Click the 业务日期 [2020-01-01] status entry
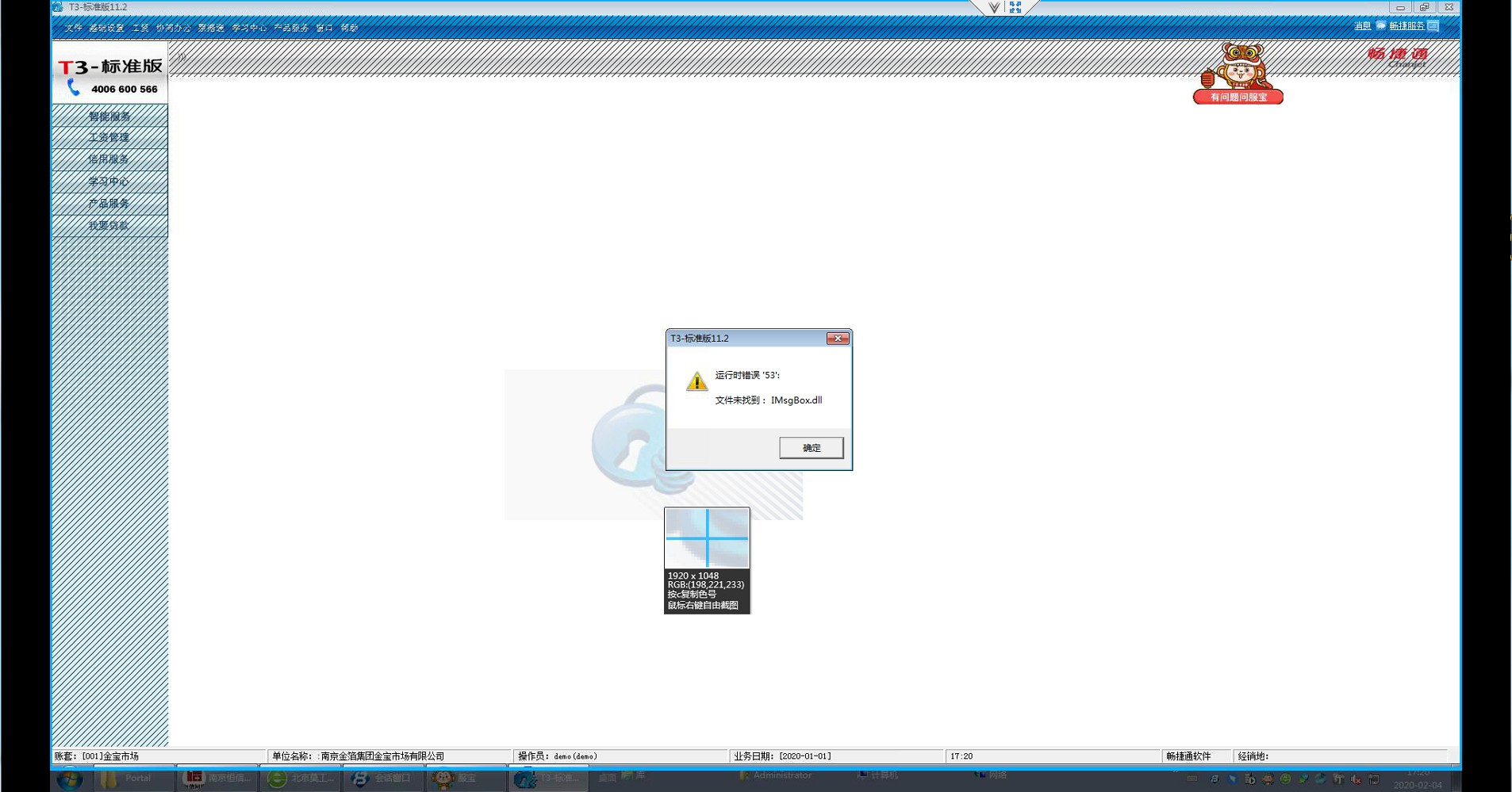 837,756
